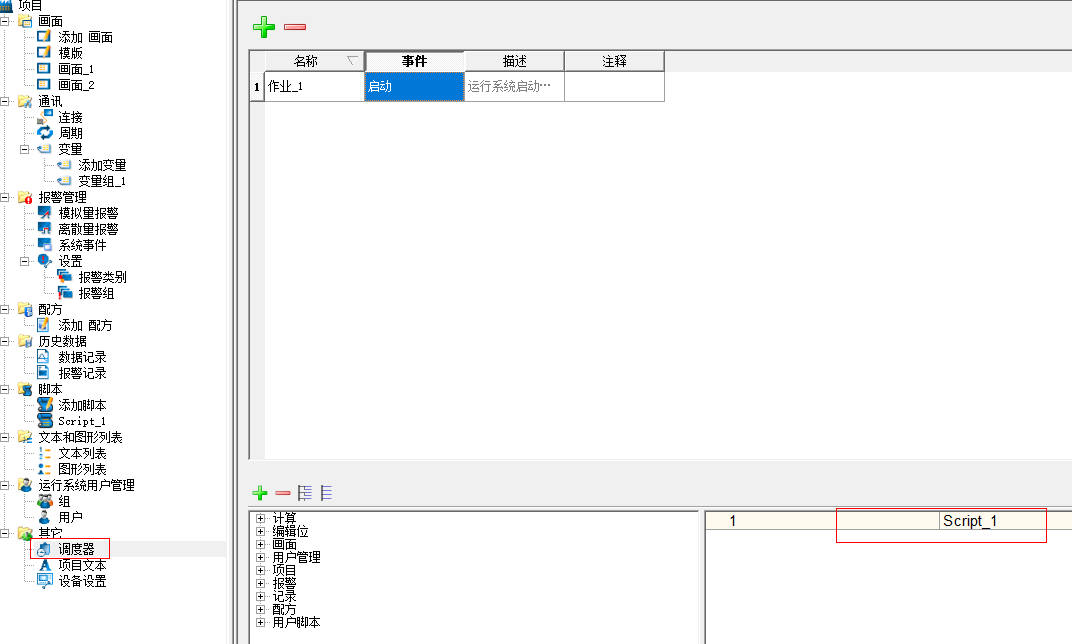The height and width of the screenshot is (644, 1072).
Task: Collapse the 画面 tree node
Action: pos(5,21)
